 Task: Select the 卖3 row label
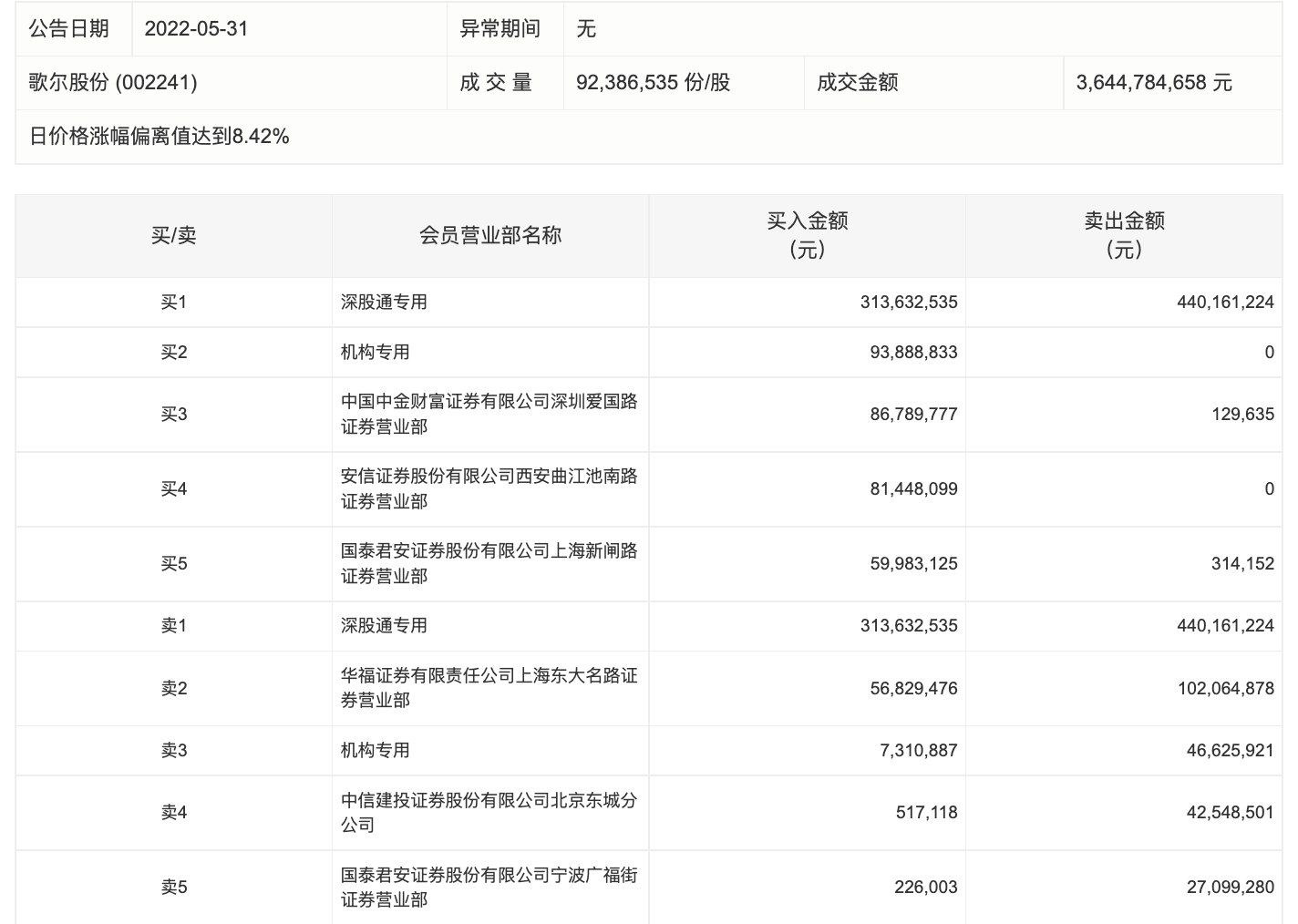tap(173, 750)
